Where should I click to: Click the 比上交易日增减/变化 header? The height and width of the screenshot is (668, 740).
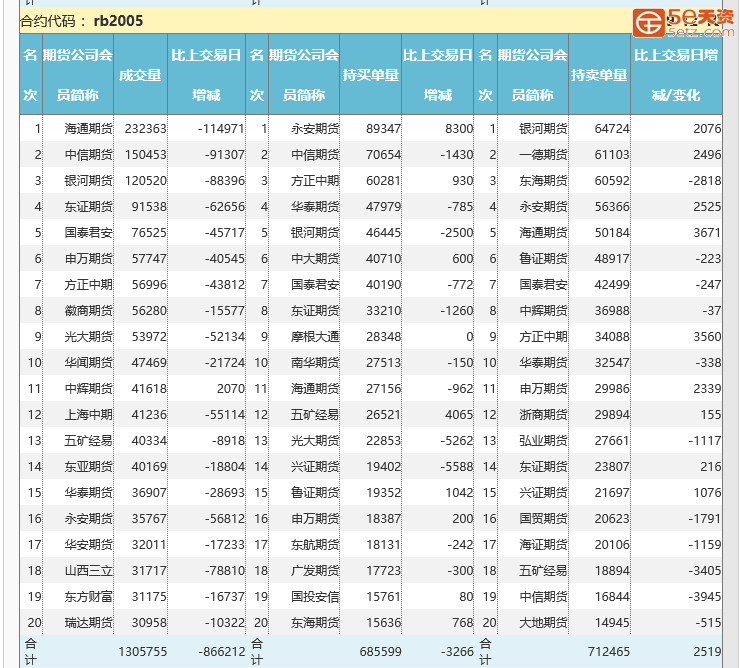[x=676, y=75]
